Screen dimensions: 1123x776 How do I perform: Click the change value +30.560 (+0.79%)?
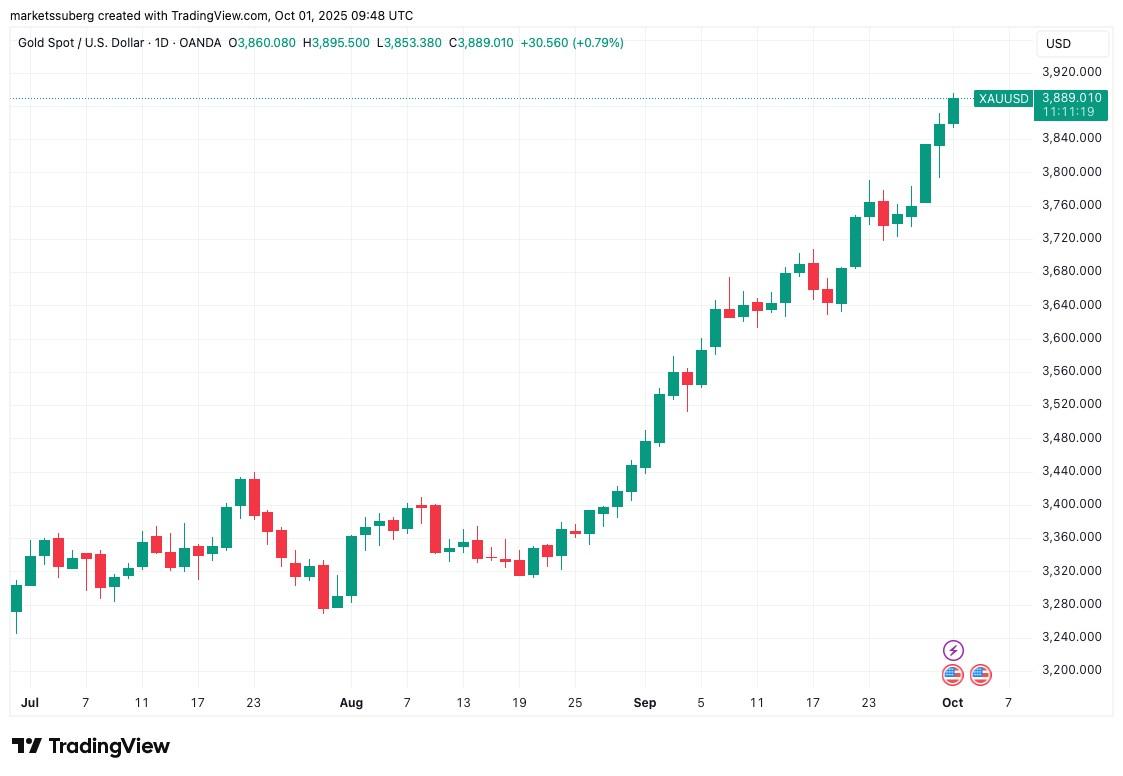coord(570,43)
